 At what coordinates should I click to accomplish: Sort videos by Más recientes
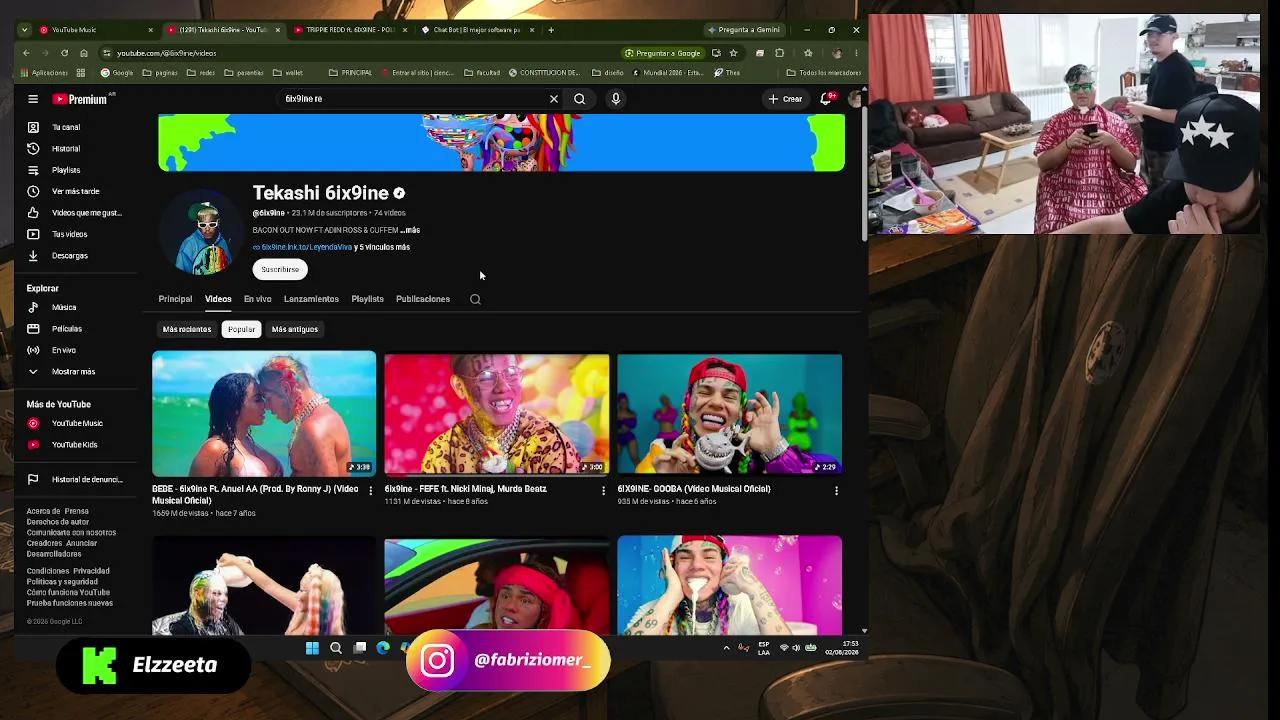click(187, 329)
